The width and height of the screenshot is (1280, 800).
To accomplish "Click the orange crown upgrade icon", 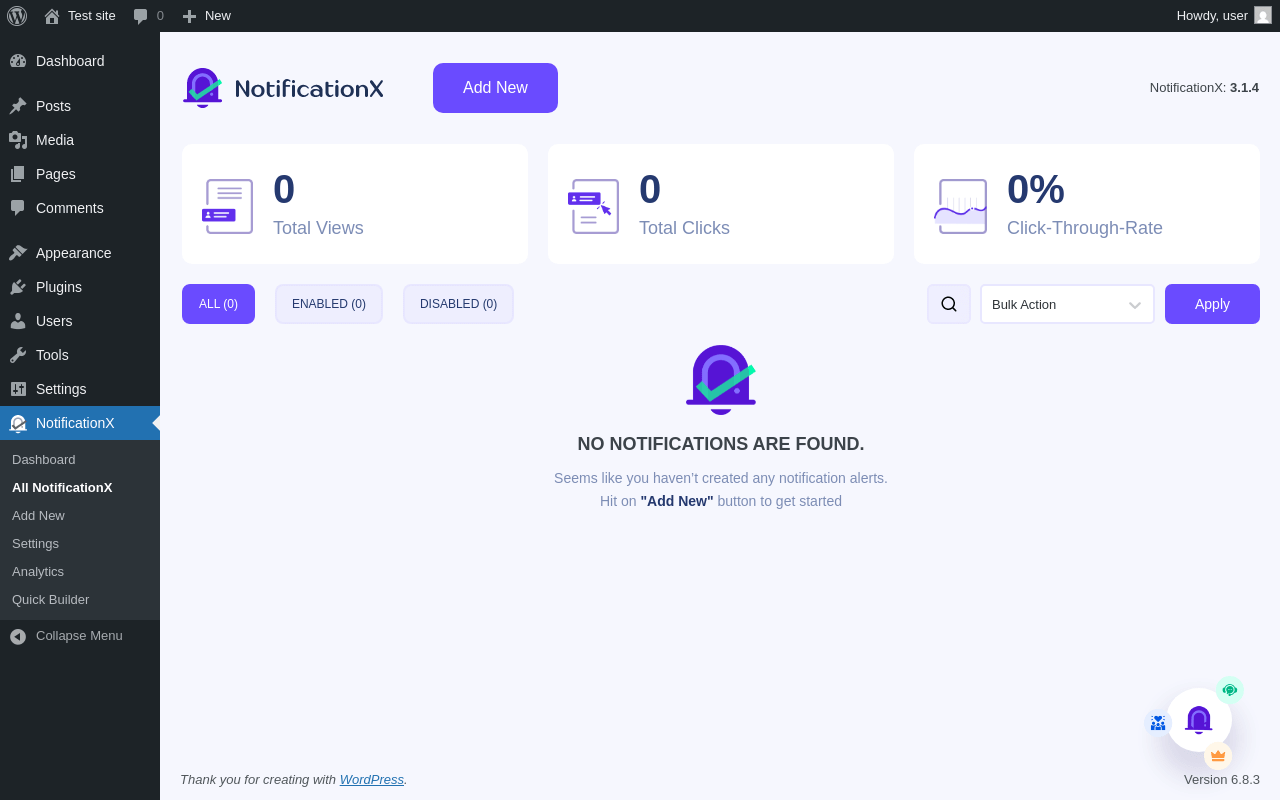I will pos(1218,756).
